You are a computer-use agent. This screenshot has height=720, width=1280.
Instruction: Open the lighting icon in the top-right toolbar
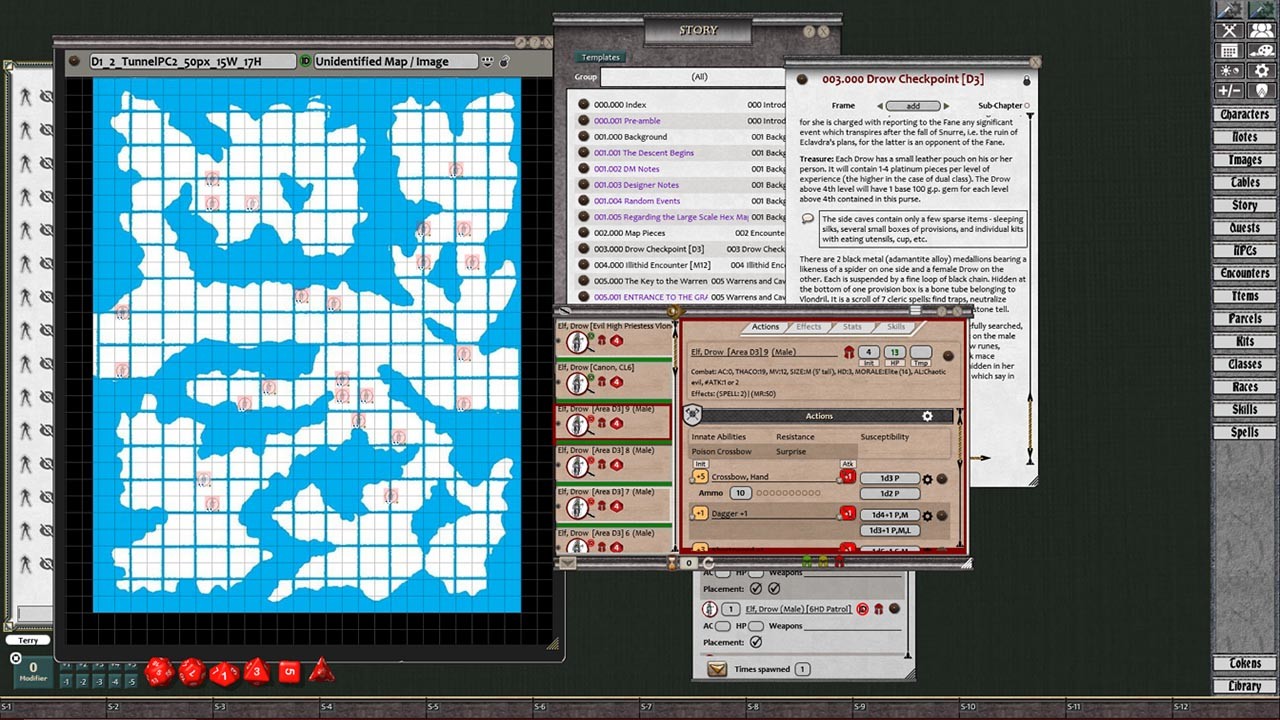(1229, 70)
